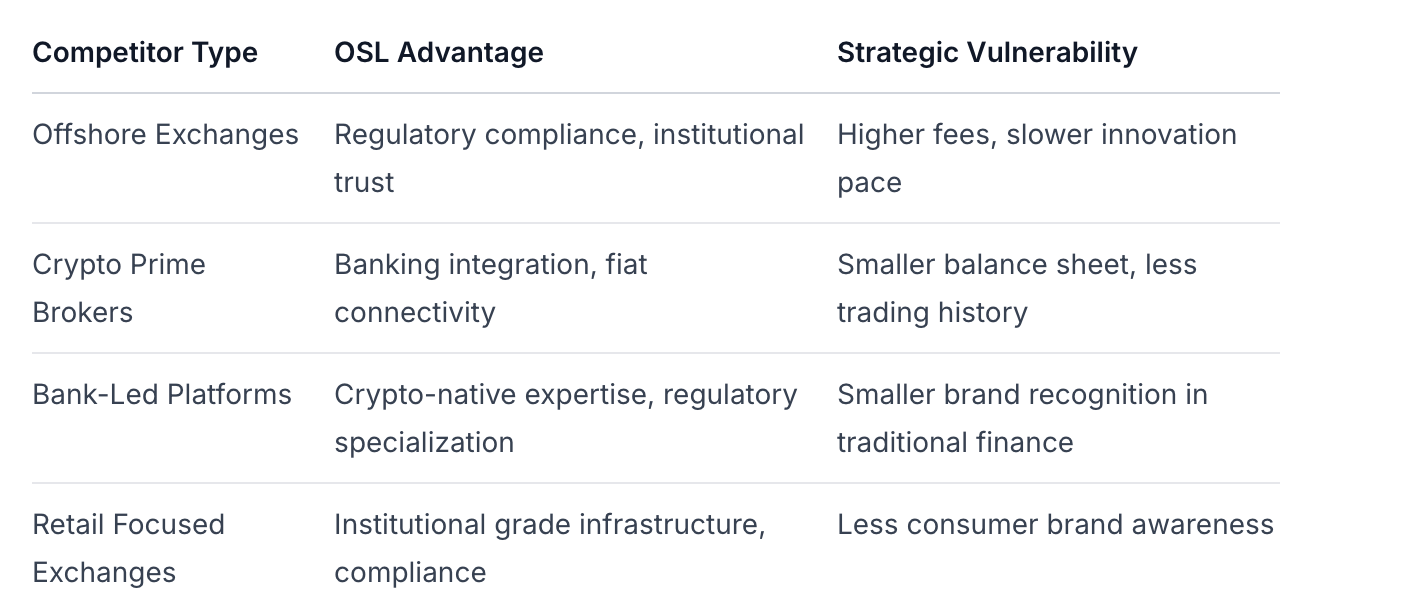Screen dimensions: 1422x614
Task: Click the Retail Focused Exchanges cell
Action: pos(128,548)
